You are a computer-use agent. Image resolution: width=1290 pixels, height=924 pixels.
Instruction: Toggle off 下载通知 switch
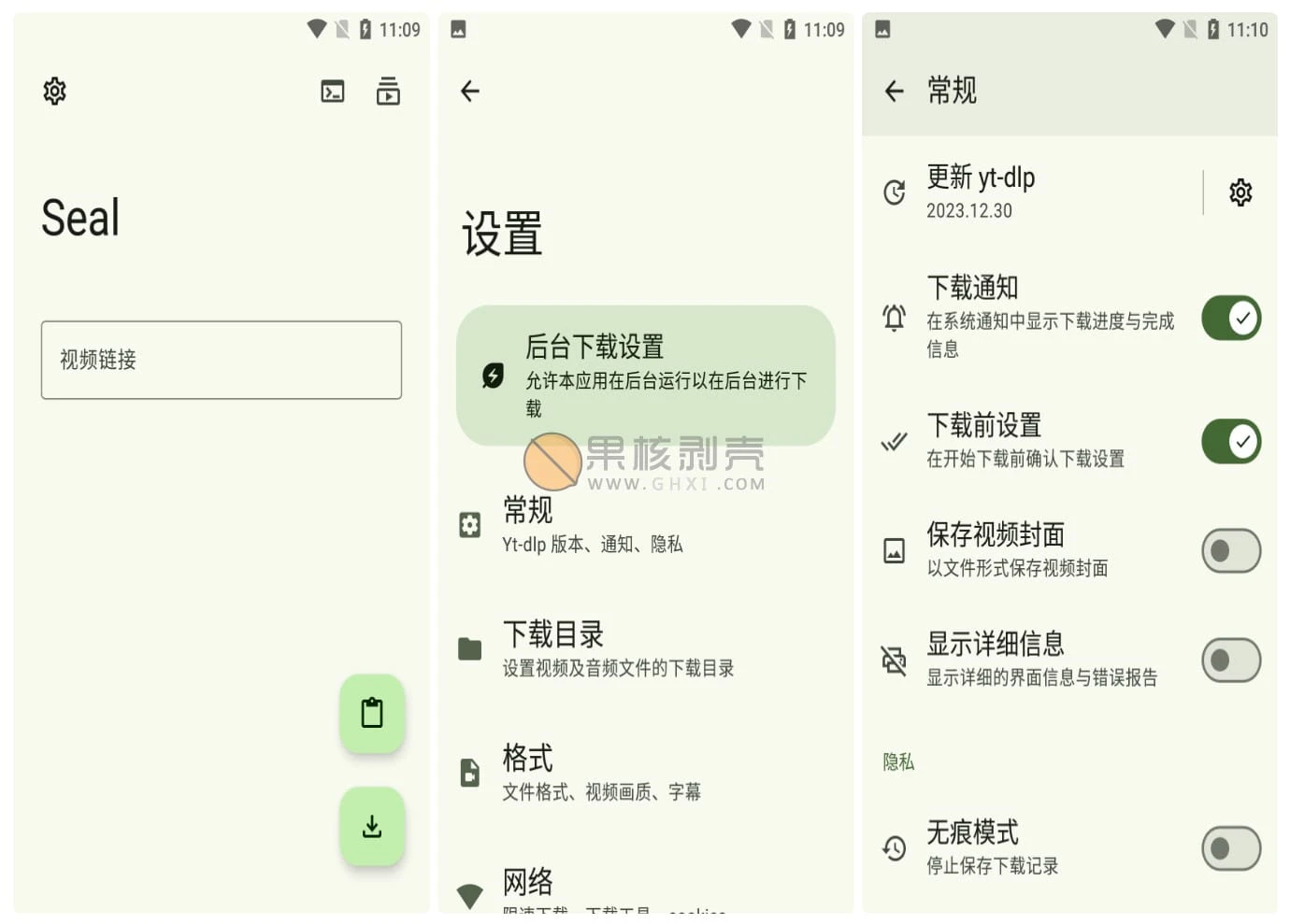(1231, 318)
